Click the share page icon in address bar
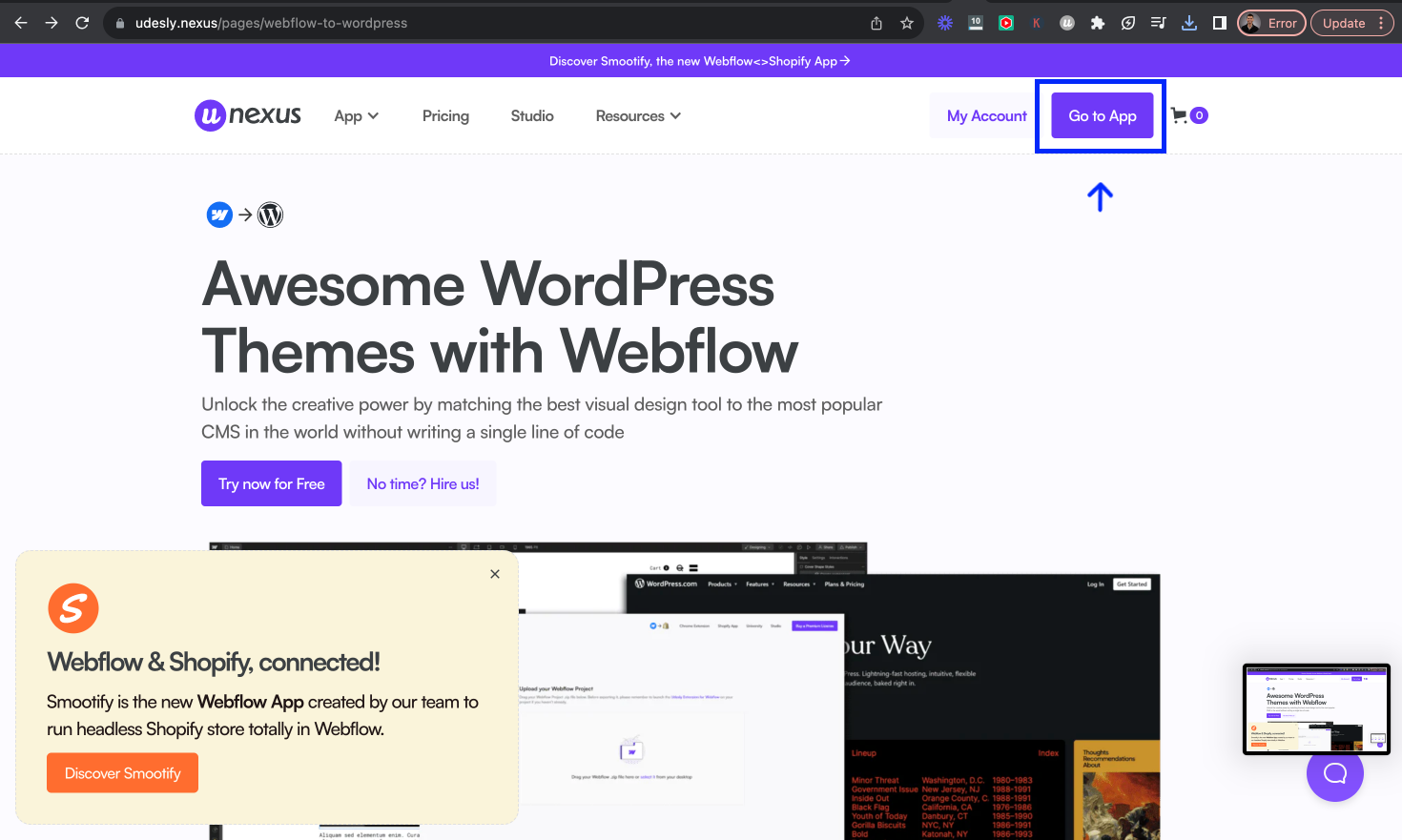 click(x=876, y=23)
